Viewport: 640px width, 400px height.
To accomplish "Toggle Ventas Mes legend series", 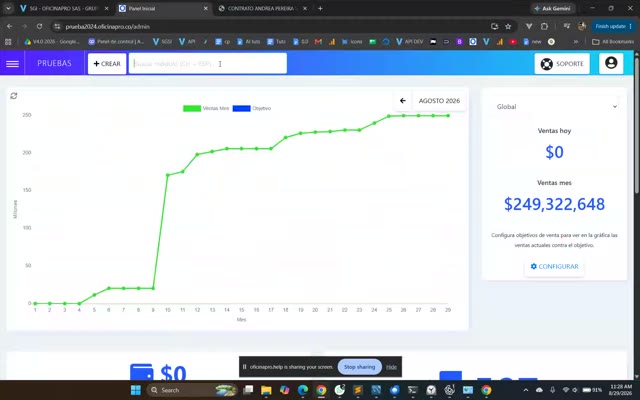I will coord(206,108).
